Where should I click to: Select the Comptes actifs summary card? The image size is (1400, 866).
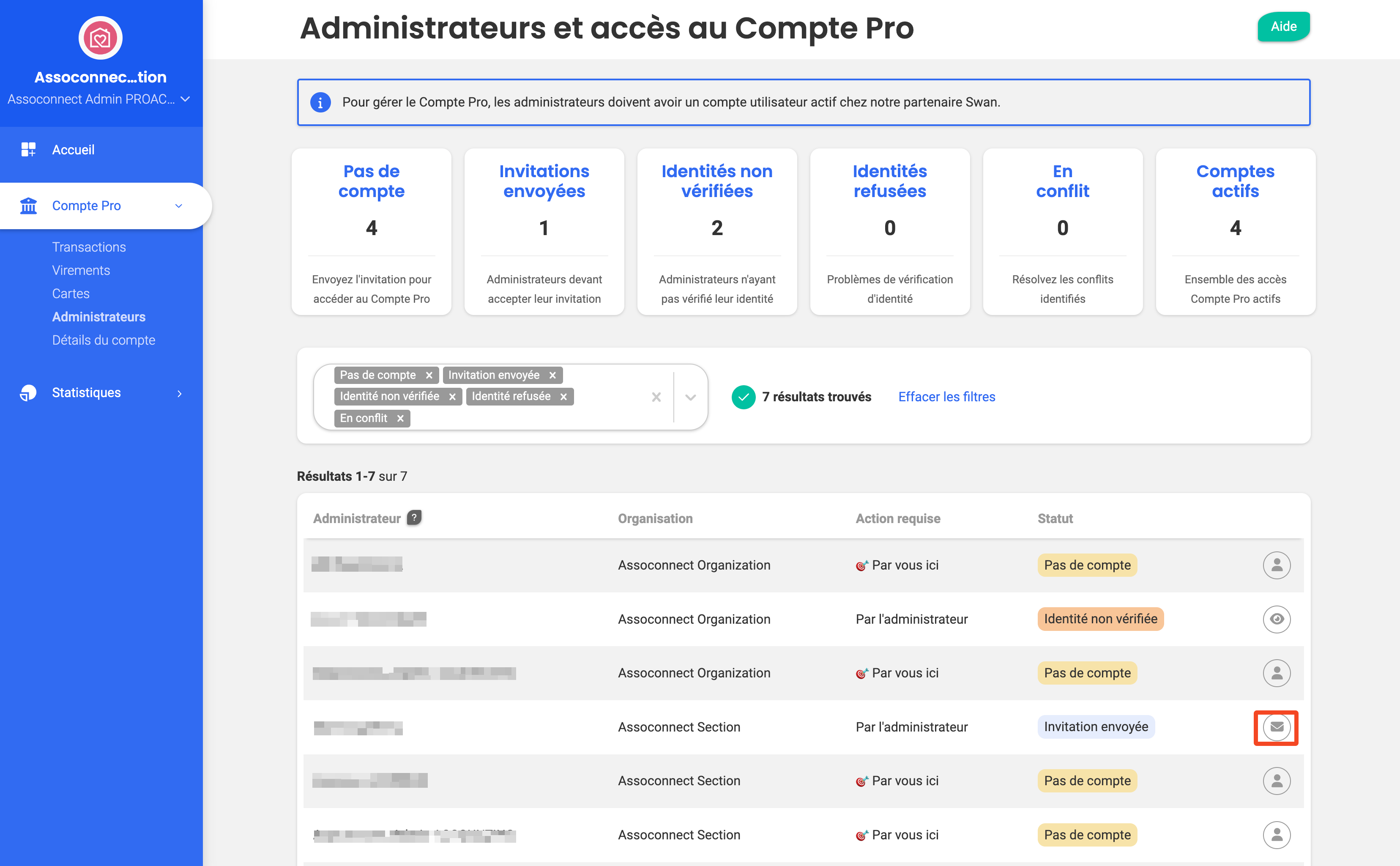click(1236, 231)
